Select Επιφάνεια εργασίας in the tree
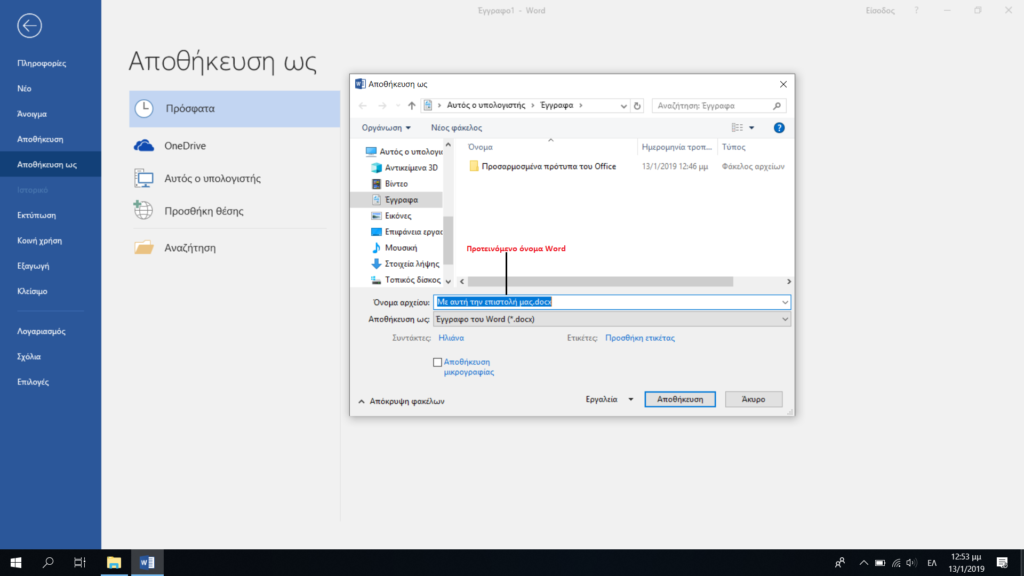1024x576 pixels. 407,232
